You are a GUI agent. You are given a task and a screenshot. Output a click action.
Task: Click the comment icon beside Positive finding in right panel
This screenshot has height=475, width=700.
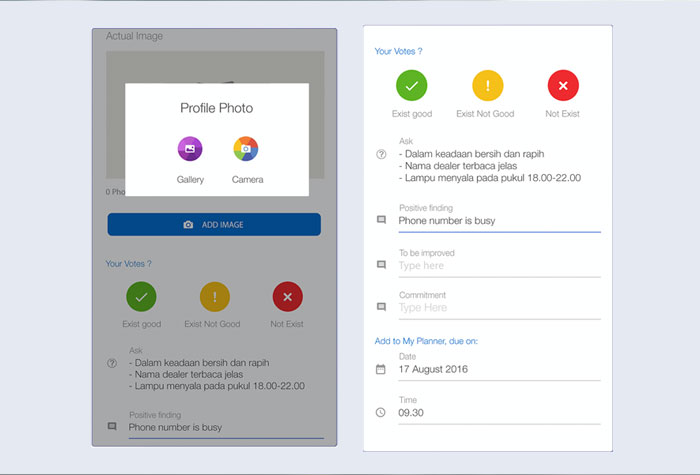pyautogui.click(x=381, y=219)
